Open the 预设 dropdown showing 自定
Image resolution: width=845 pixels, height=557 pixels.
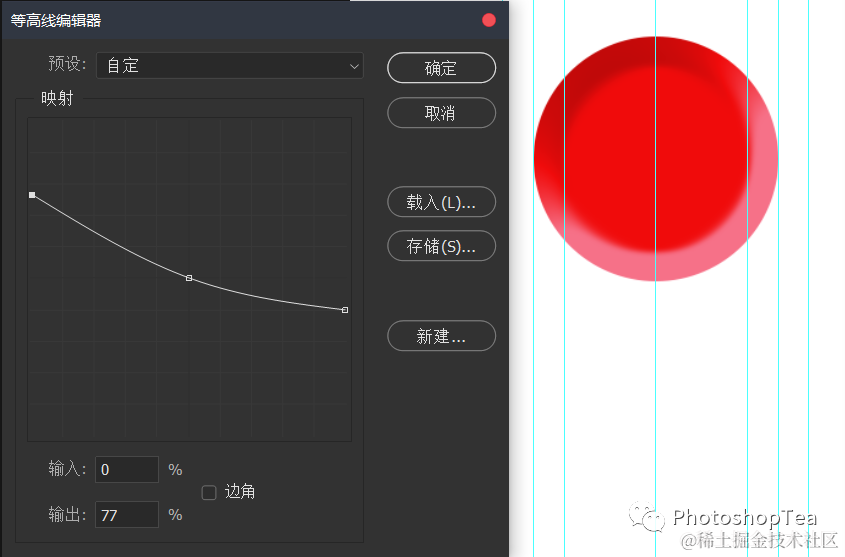230,66
